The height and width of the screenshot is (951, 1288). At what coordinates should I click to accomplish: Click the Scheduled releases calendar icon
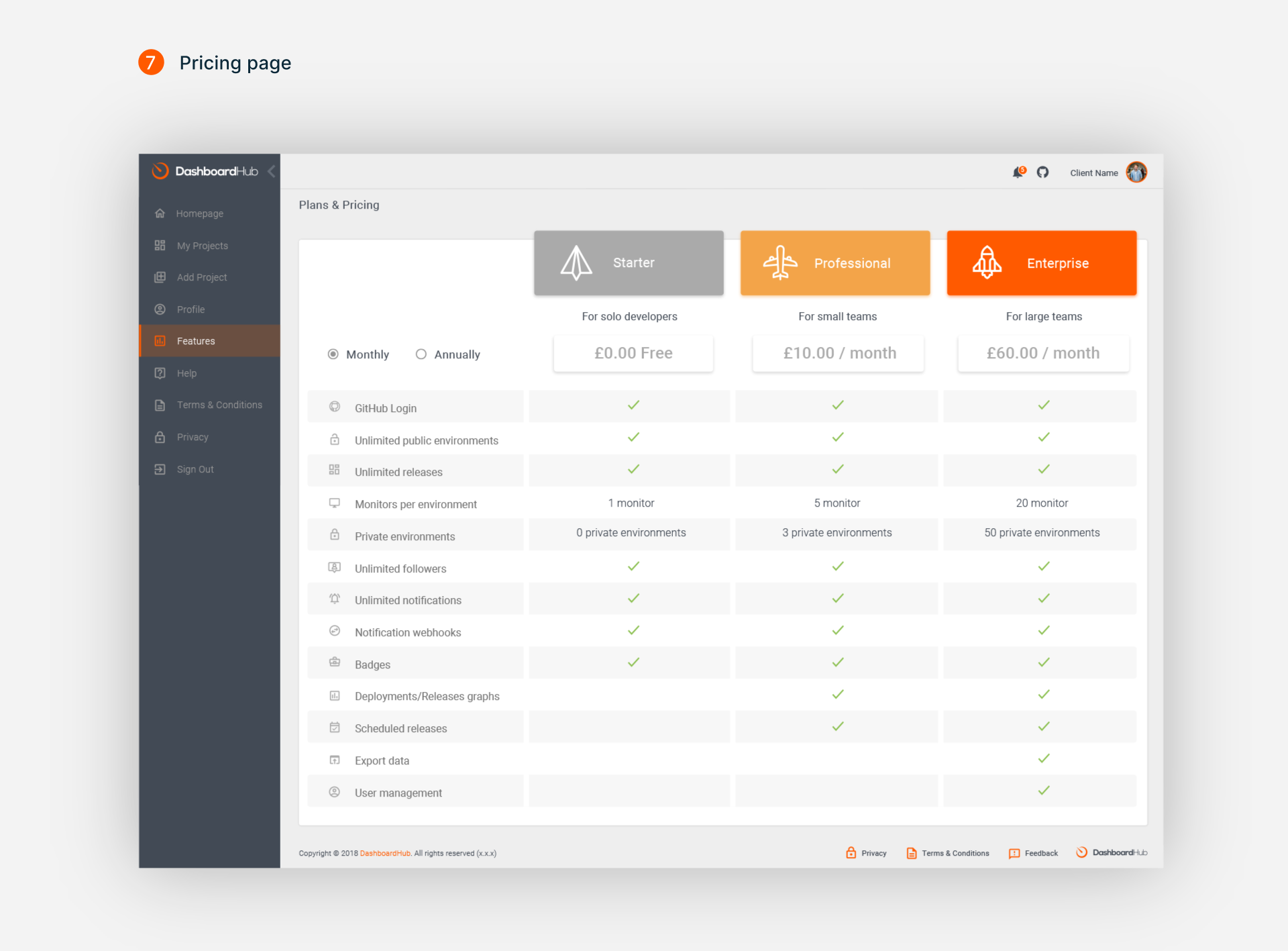coord(335,728)
